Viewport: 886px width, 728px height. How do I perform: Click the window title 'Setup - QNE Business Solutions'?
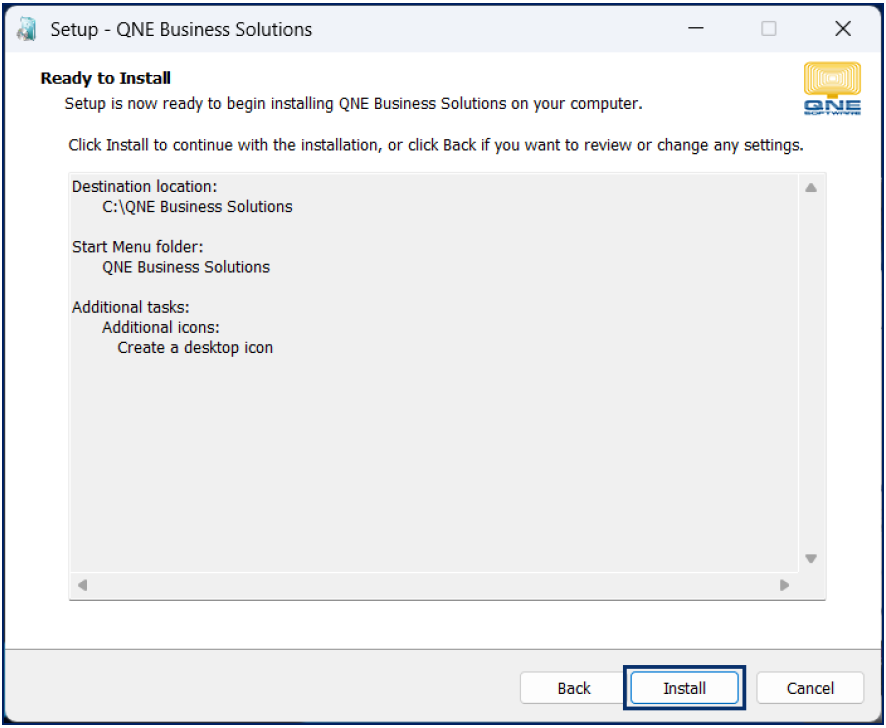coord(181,29)
